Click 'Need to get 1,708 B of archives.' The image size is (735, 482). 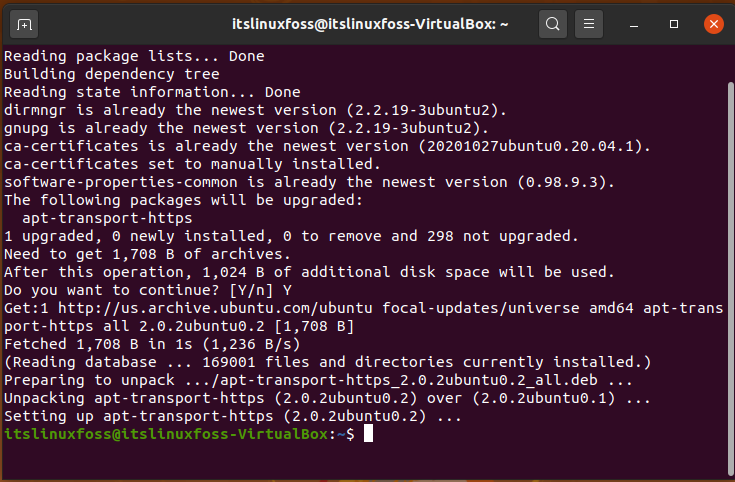(x=147, y=254)
